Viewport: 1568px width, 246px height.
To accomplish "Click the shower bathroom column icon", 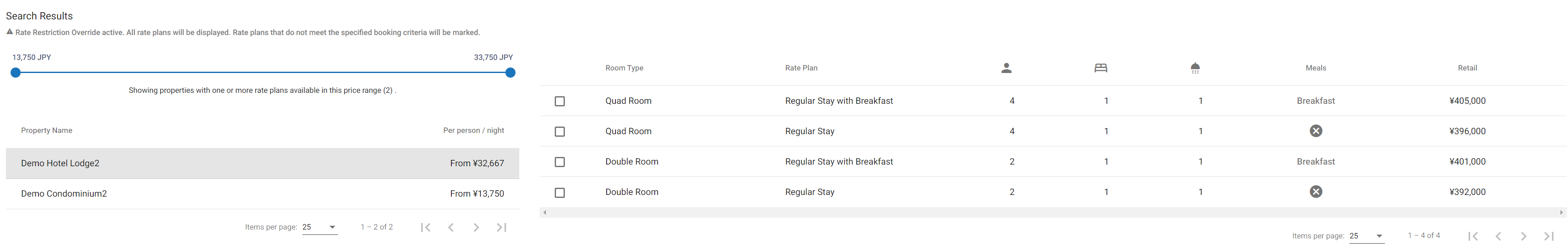I will (1195, 68).
